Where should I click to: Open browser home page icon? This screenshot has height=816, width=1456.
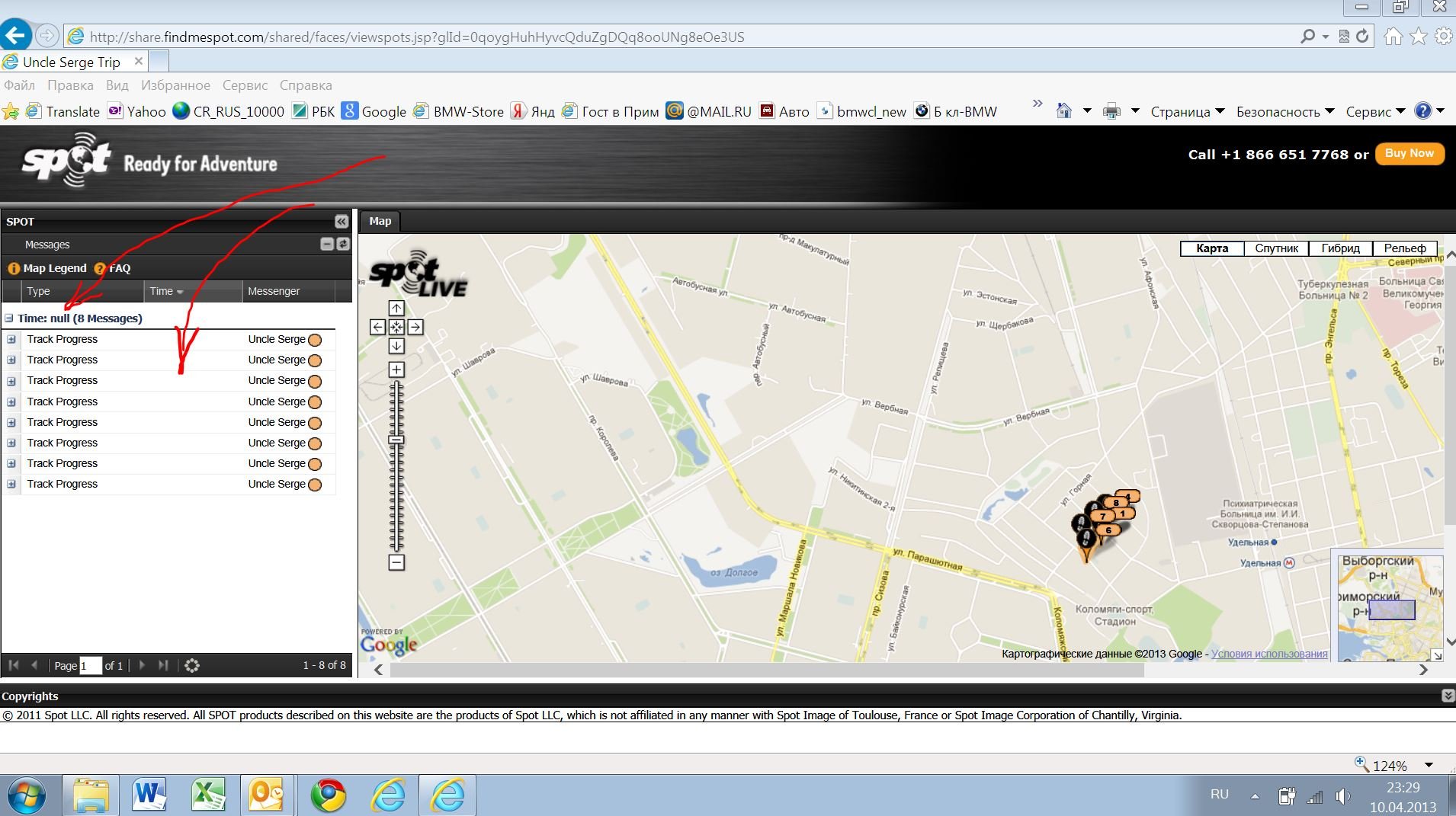[1393, 36]
